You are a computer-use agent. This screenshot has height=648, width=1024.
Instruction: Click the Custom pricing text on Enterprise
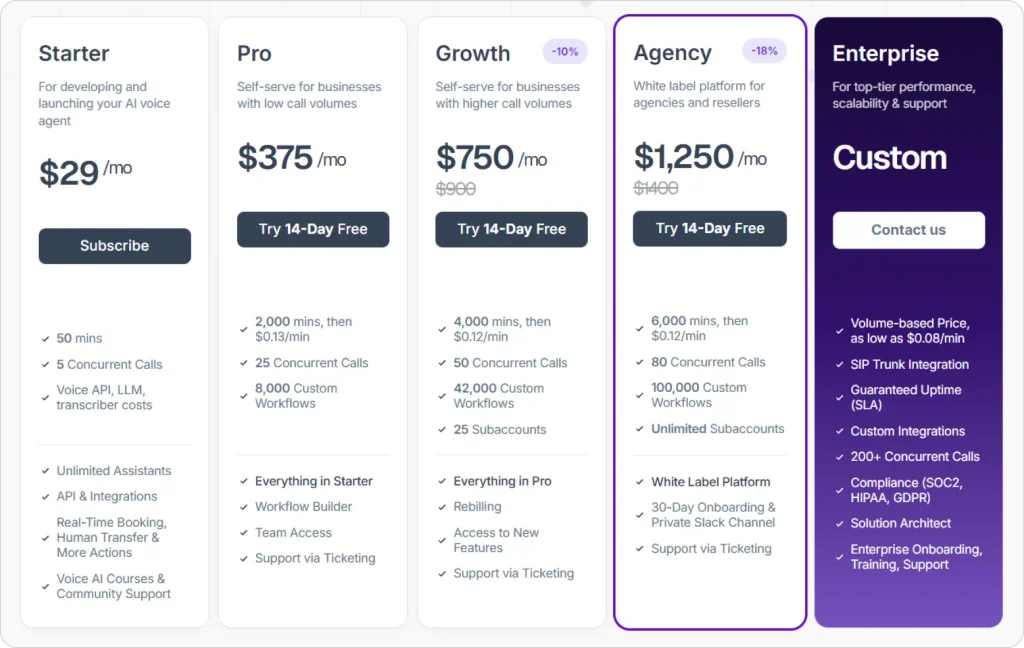pyautogui.click(x=888, y=157)
